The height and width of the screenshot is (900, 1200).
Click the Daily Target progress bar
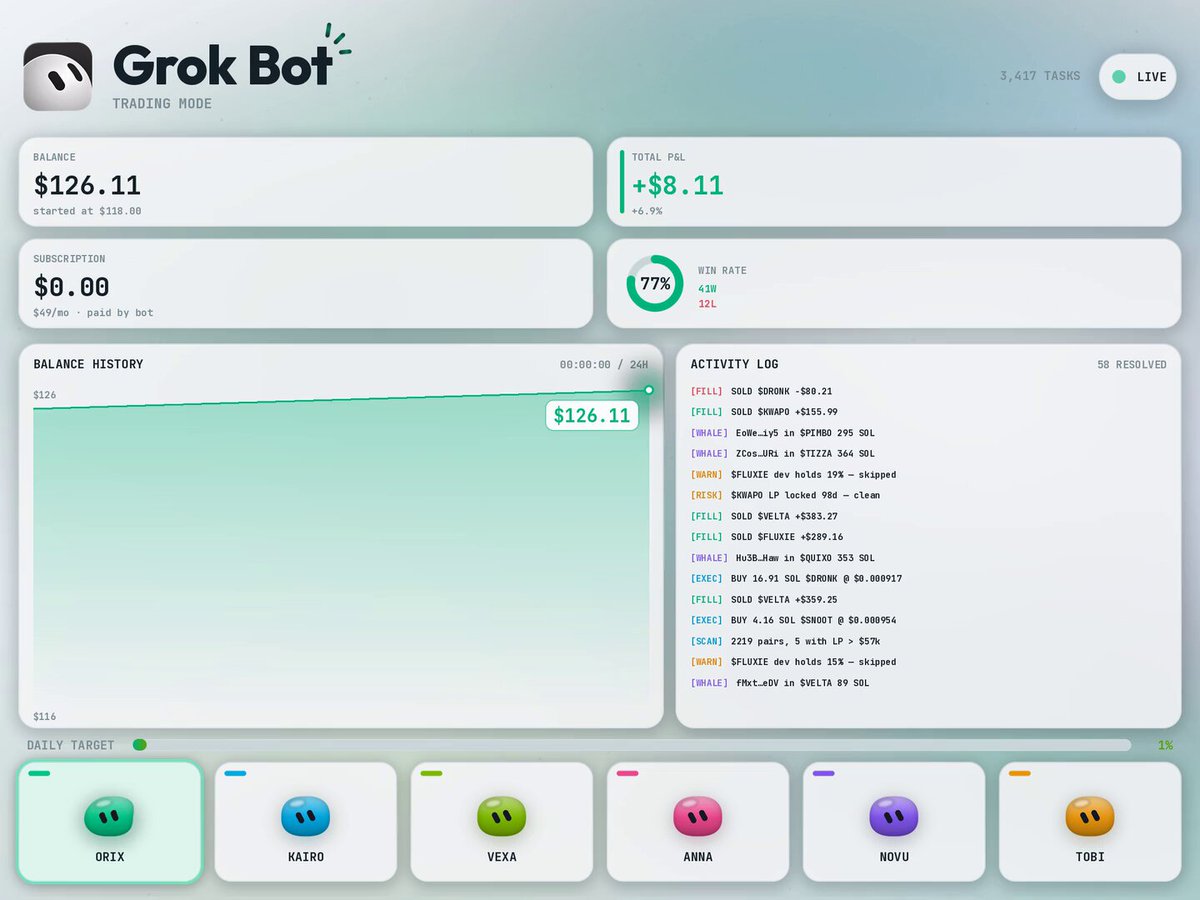pos(632,745)
